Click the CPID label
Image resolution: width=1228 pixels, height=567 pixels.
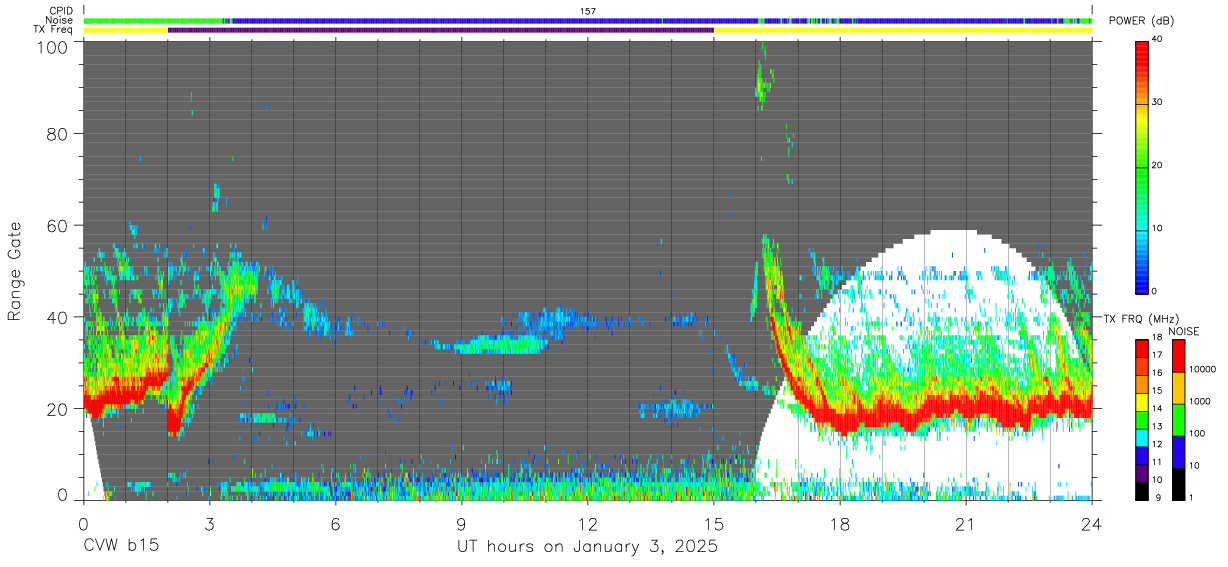(62, 11)
